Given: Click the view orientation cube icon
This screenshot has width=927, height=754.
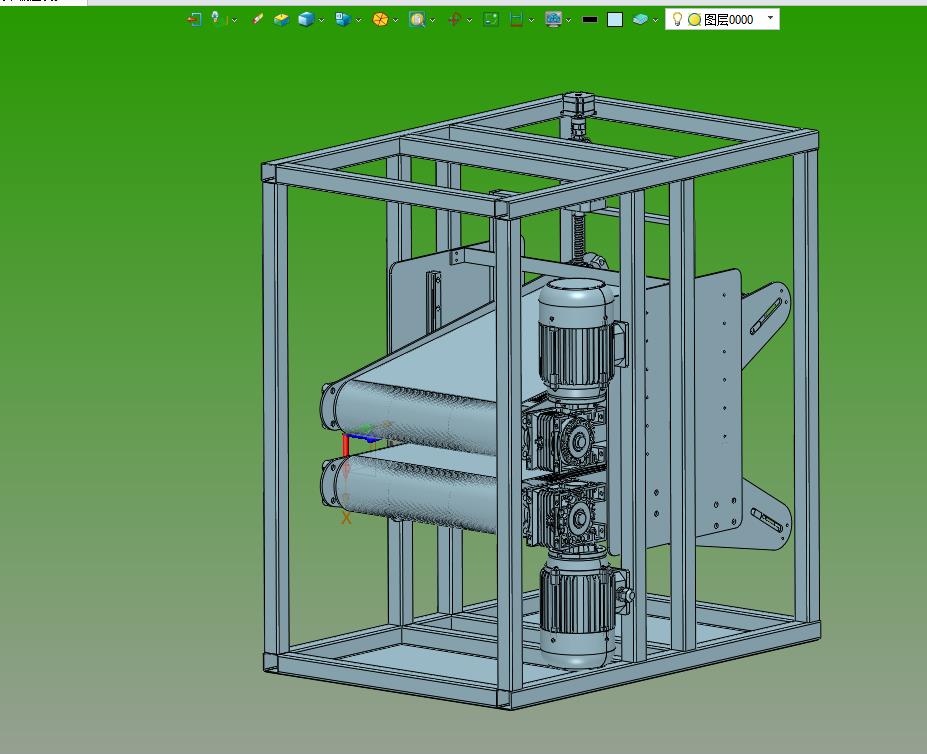Looking at the screenshot, I should click(342, 20).
